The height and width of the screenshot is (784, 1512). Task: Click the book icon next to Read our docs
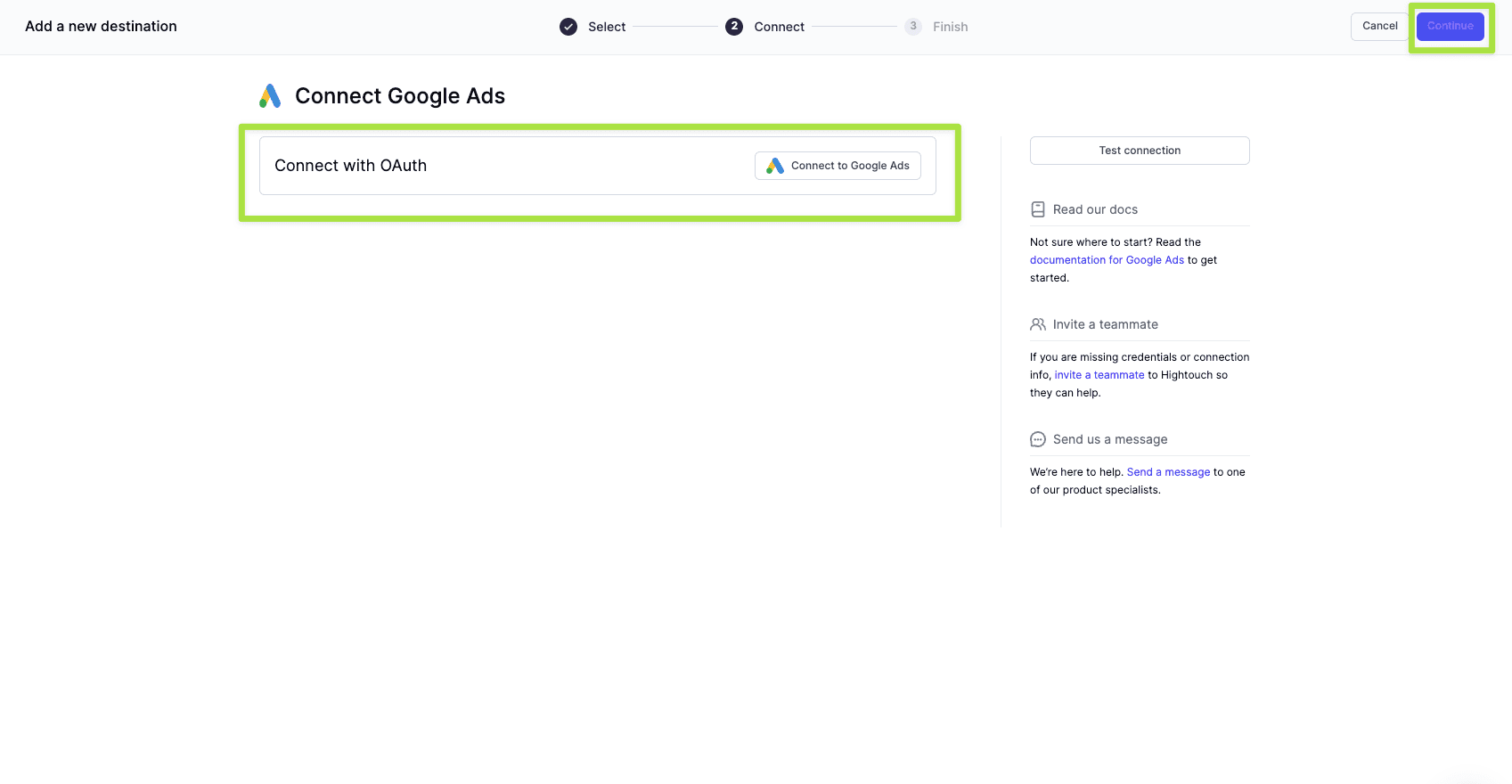tap(1038, 209)
